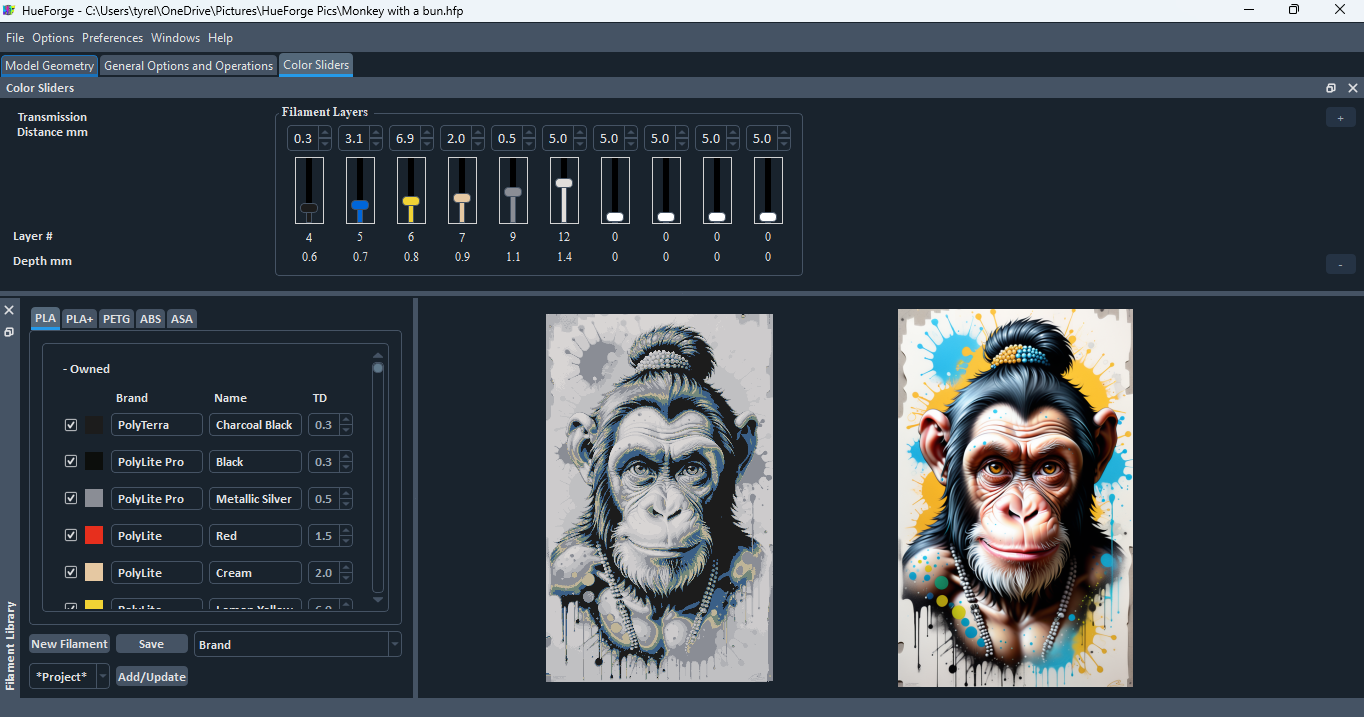Click the HueForge icon in the title bar
This screenshot has width=1364, height=717.
(x=10, y=10)
